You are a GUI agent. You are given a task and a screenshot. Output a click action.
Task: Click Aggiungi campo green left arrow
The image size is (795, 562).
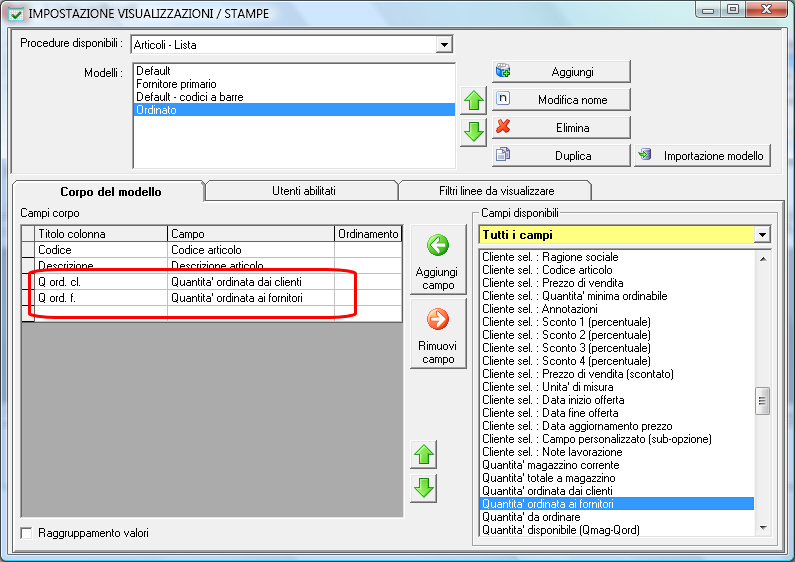(x=438, y=260)
